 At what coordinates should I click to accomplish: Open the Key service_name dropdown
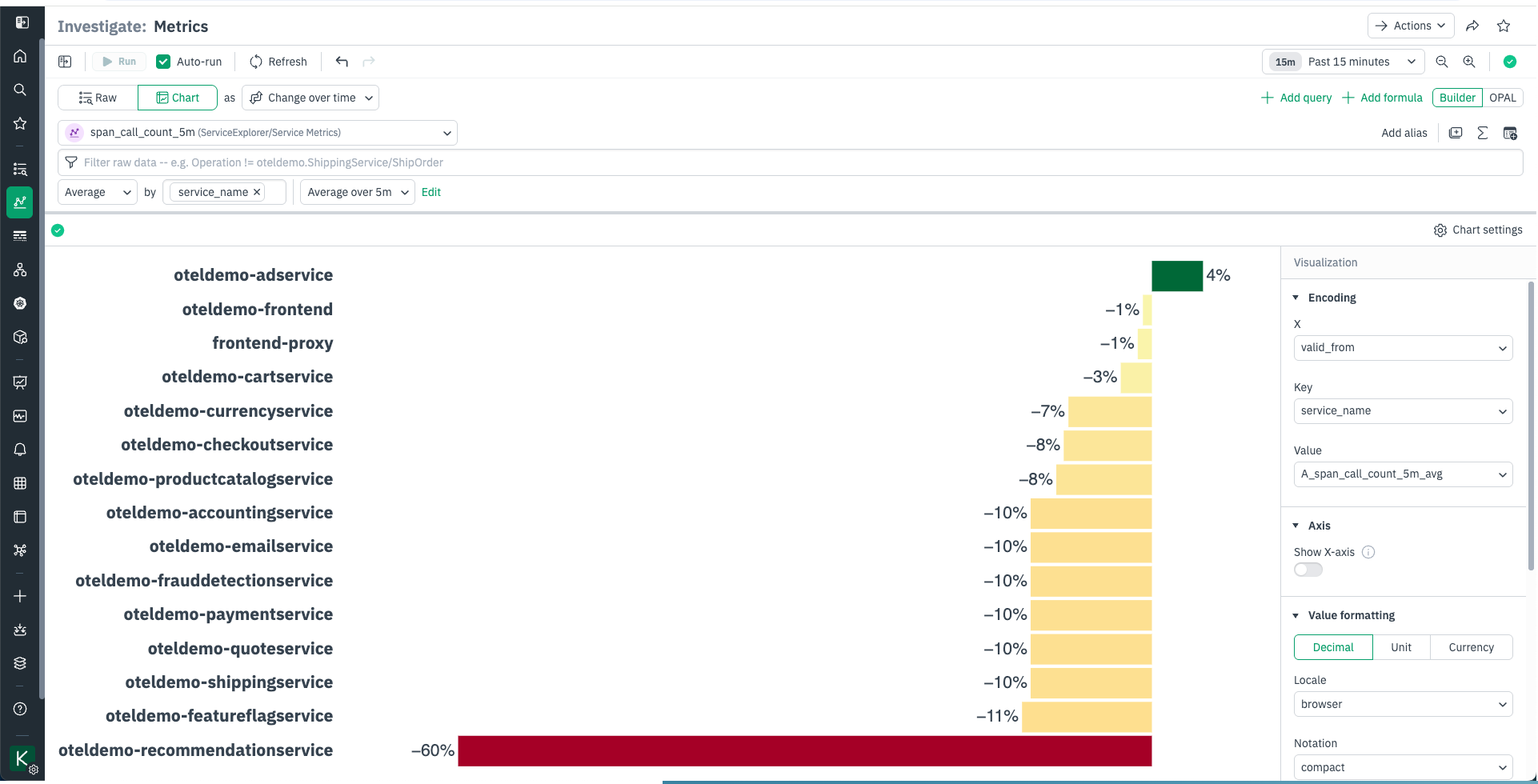click(x=1403, y=411)
